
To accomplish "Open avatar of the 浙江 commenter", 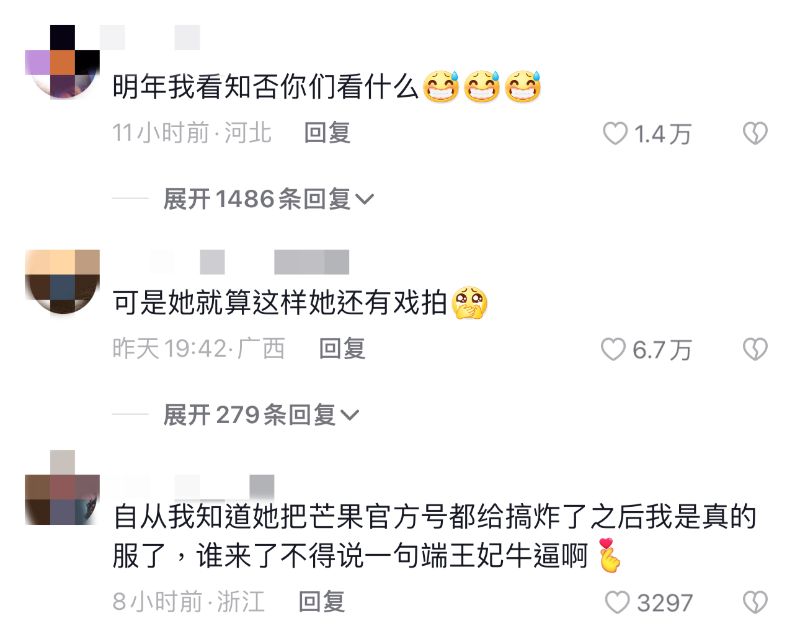I will (62, 488).
